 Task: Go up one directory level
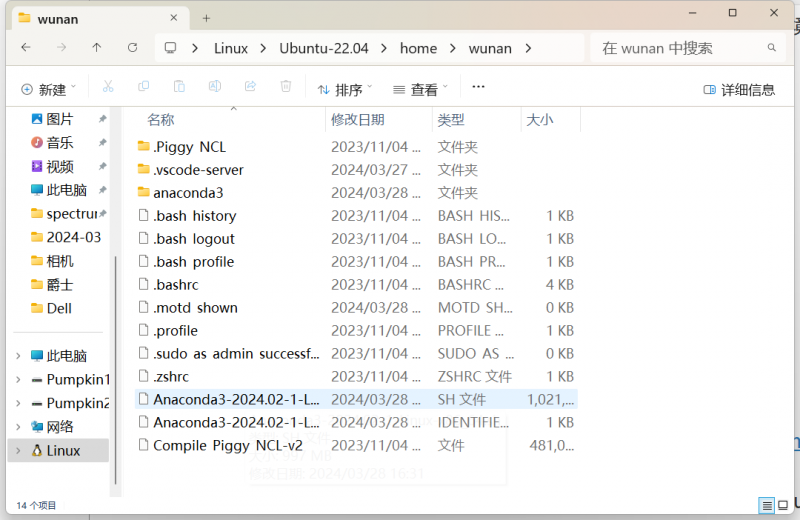click(96, 48)
